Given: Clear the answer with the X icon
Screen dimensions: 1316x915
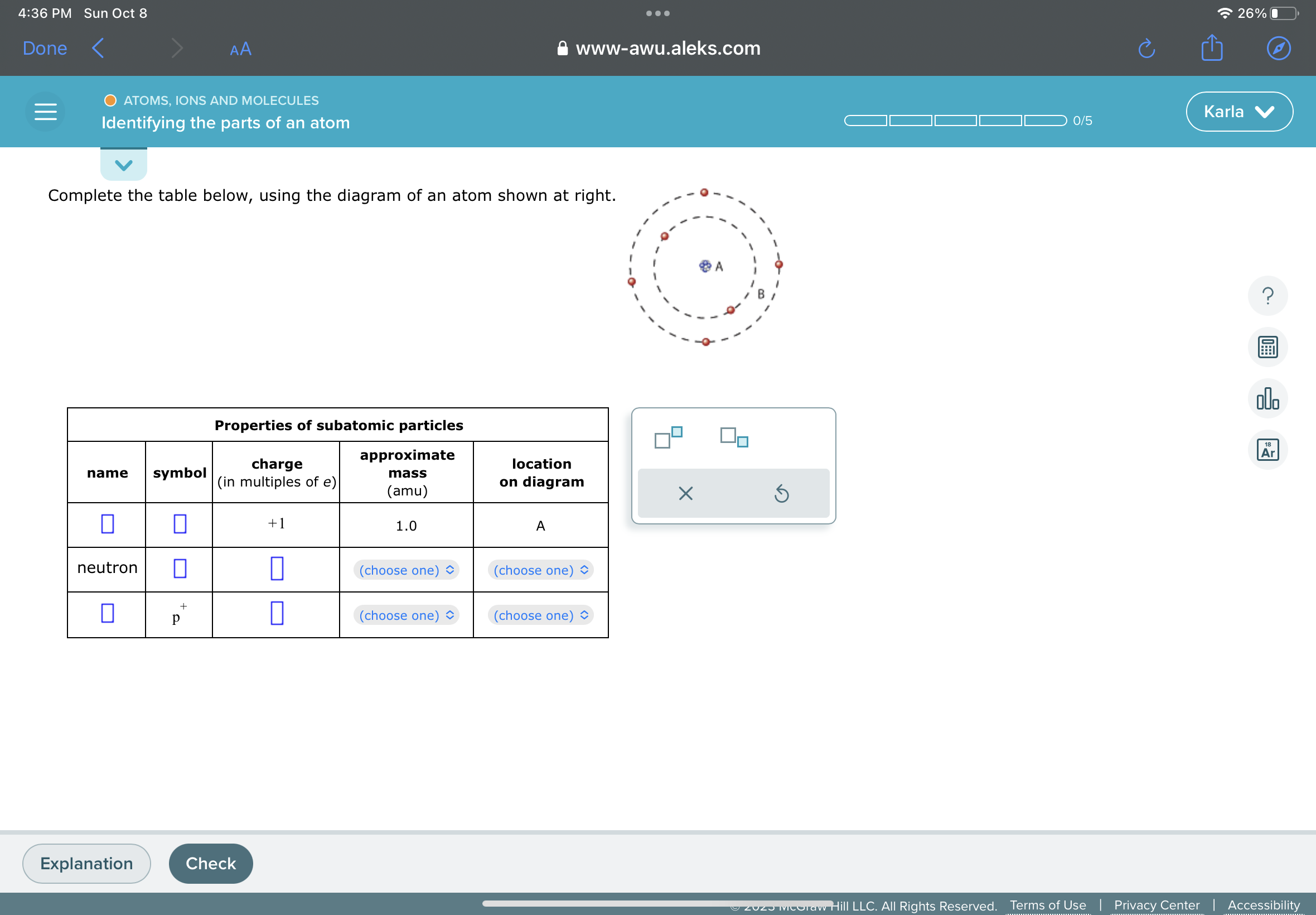Looking at the screenshot, I should tap(684, 493).
